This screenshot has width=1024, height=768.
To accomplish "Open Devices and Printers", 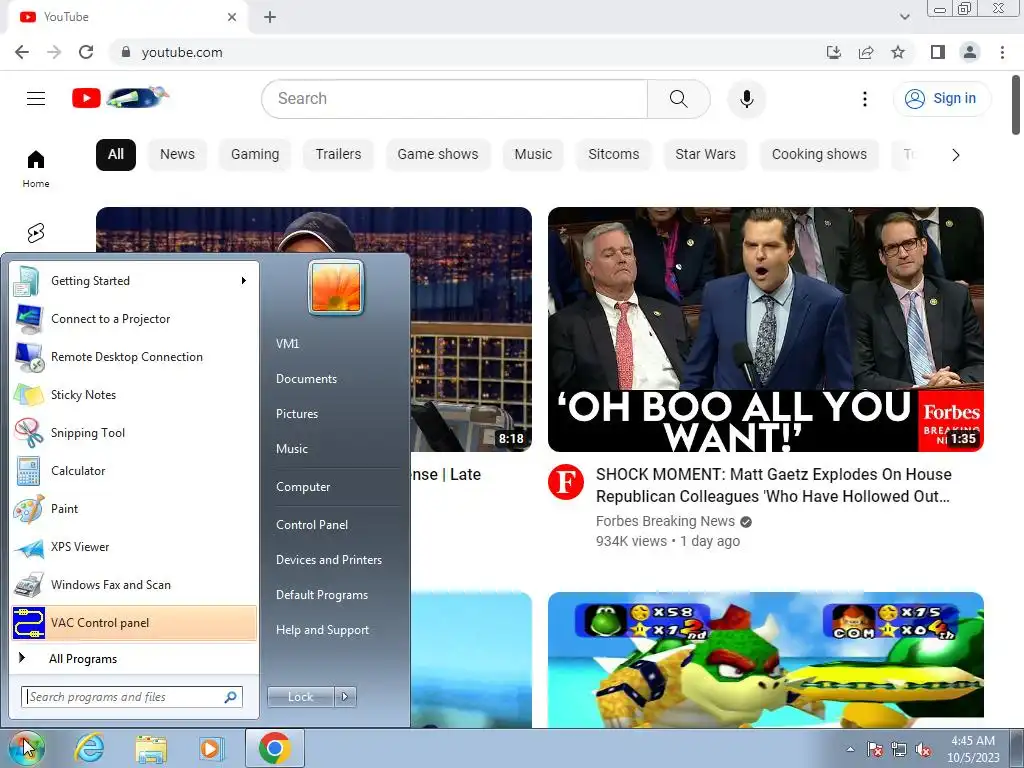I will click(x=328, y=560).
